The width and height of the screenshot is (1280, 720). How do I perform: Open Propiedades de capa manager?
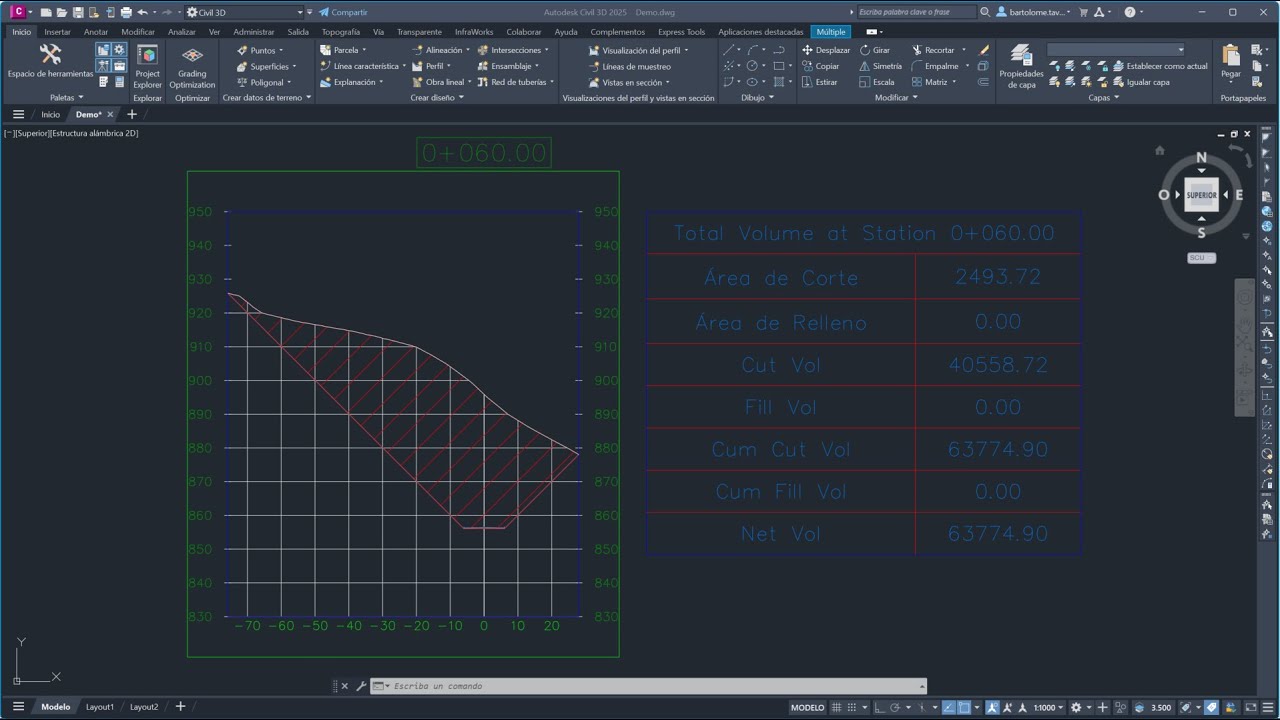pyautogui.click(x=1021, y=67)
